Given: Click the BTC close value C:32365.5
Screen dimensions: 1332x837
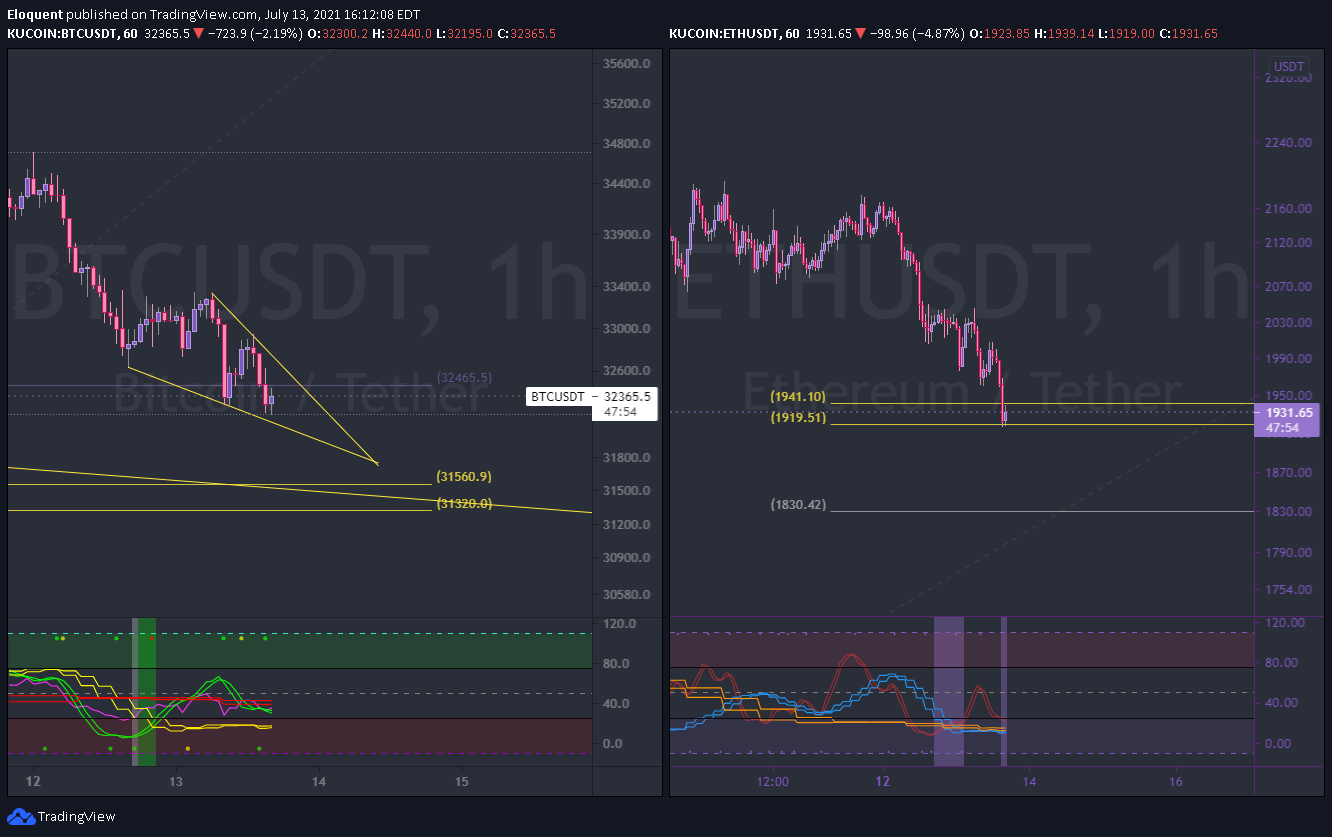Looking at the screenshot, I should point(526,33).
